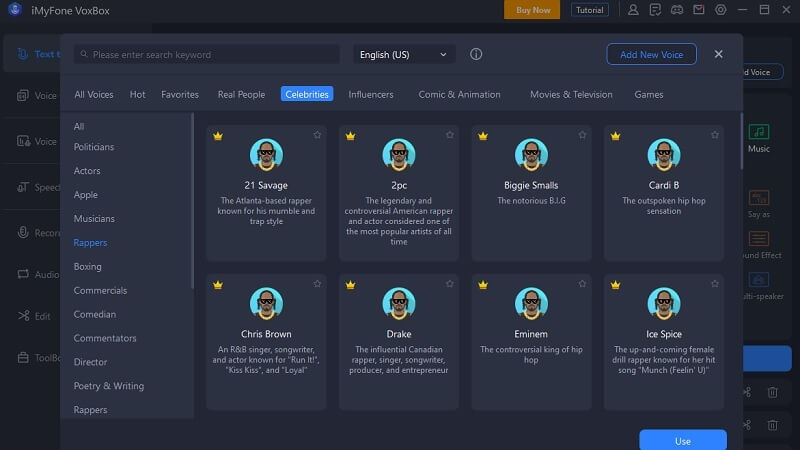Viewport: 800px width, 450px height.
Task: Favorite the Chris Brown voice with star
Action: tap(317, 284)
